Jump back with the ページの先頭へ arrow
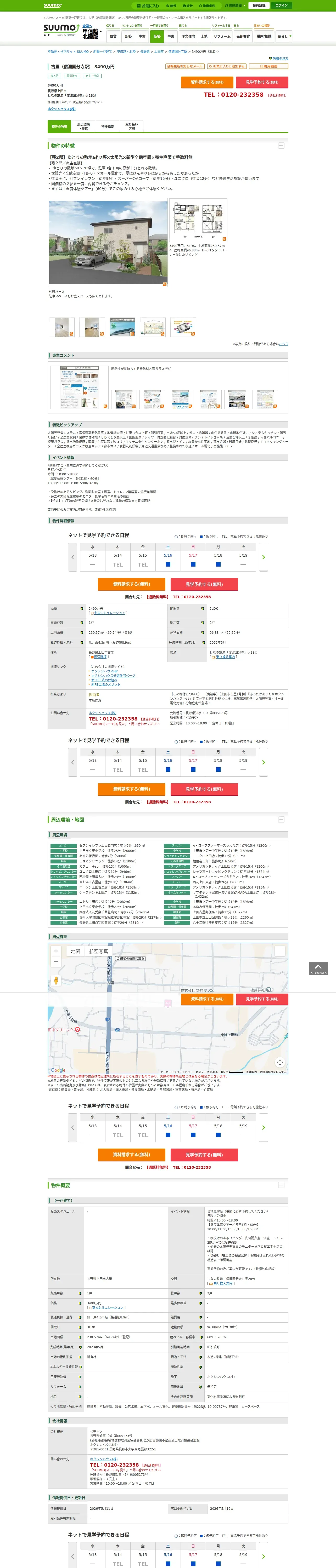This screenshot has height=1568, width=336. pyautogui.click(x=318, y=969)
